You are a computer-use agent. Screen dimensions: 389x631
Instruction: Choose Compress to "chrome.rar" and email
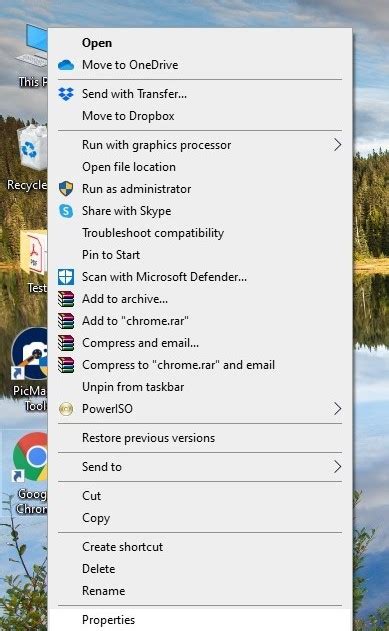pos(200,365)
